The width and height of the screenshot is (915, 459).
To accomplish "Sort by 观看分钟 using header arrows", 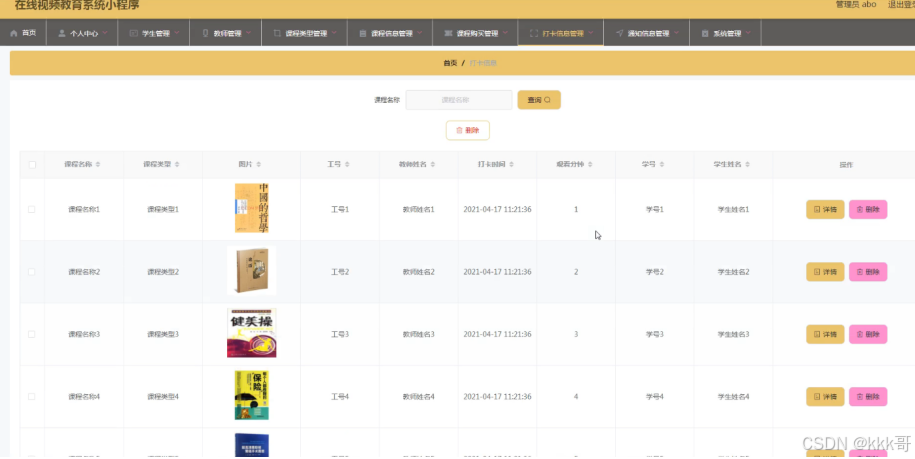I will [590, 164].
